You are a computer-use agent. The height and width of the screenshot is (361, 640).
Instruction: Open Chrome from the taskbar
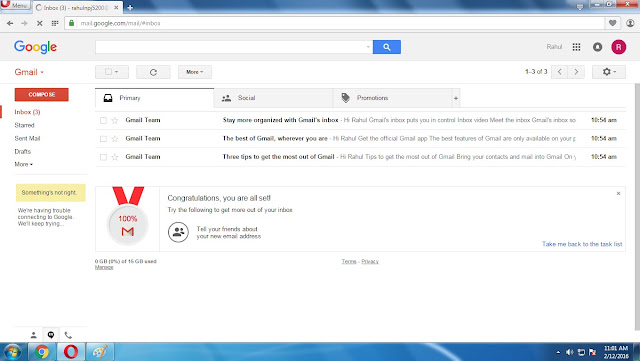click(41, 352)
